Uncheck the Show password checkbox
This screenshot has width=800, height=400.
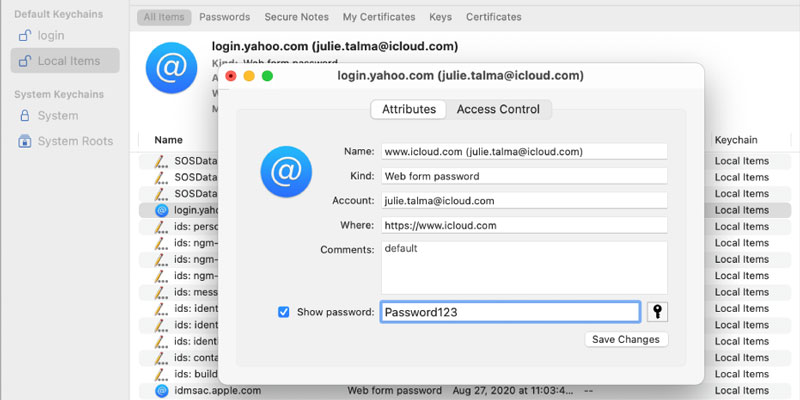[x=284, y=312]
